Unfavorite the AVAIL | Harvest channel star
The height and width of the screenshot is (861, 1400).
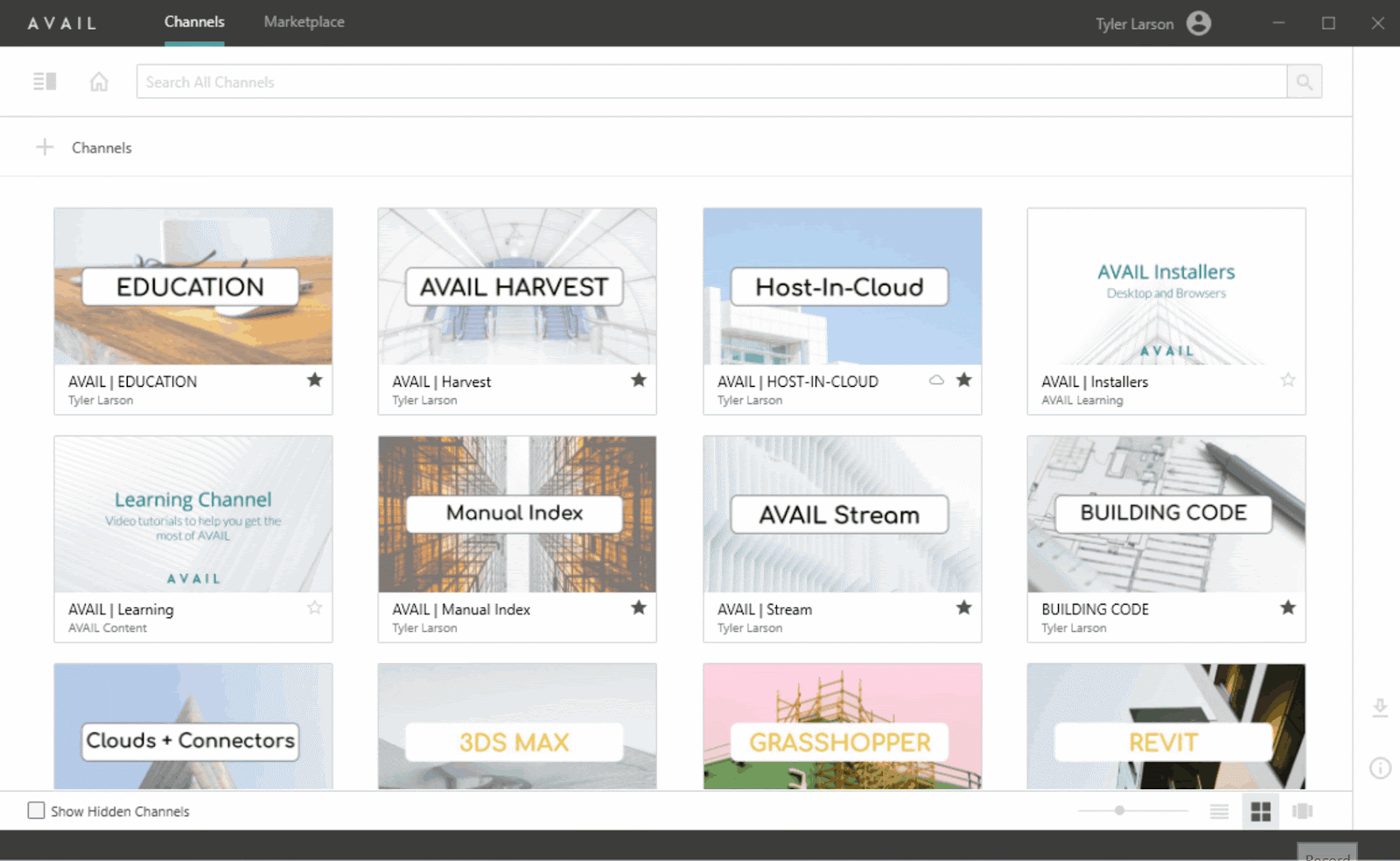(x=639, y=380)
